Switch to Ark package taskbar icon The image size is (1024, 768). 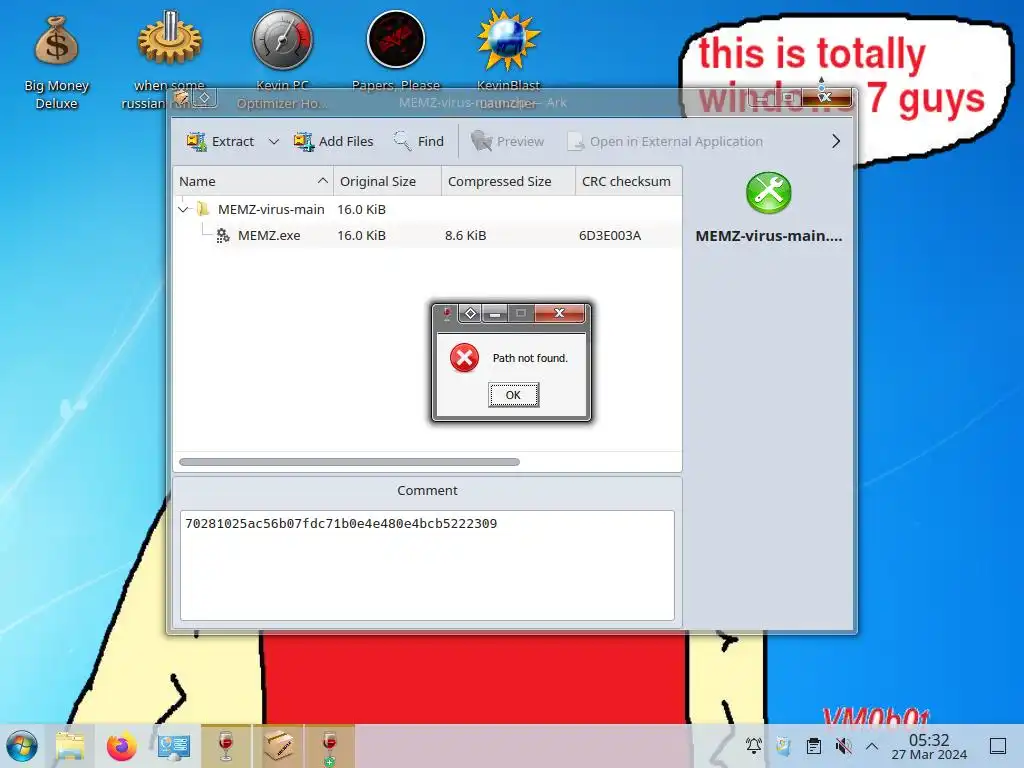tap(278, 746)
